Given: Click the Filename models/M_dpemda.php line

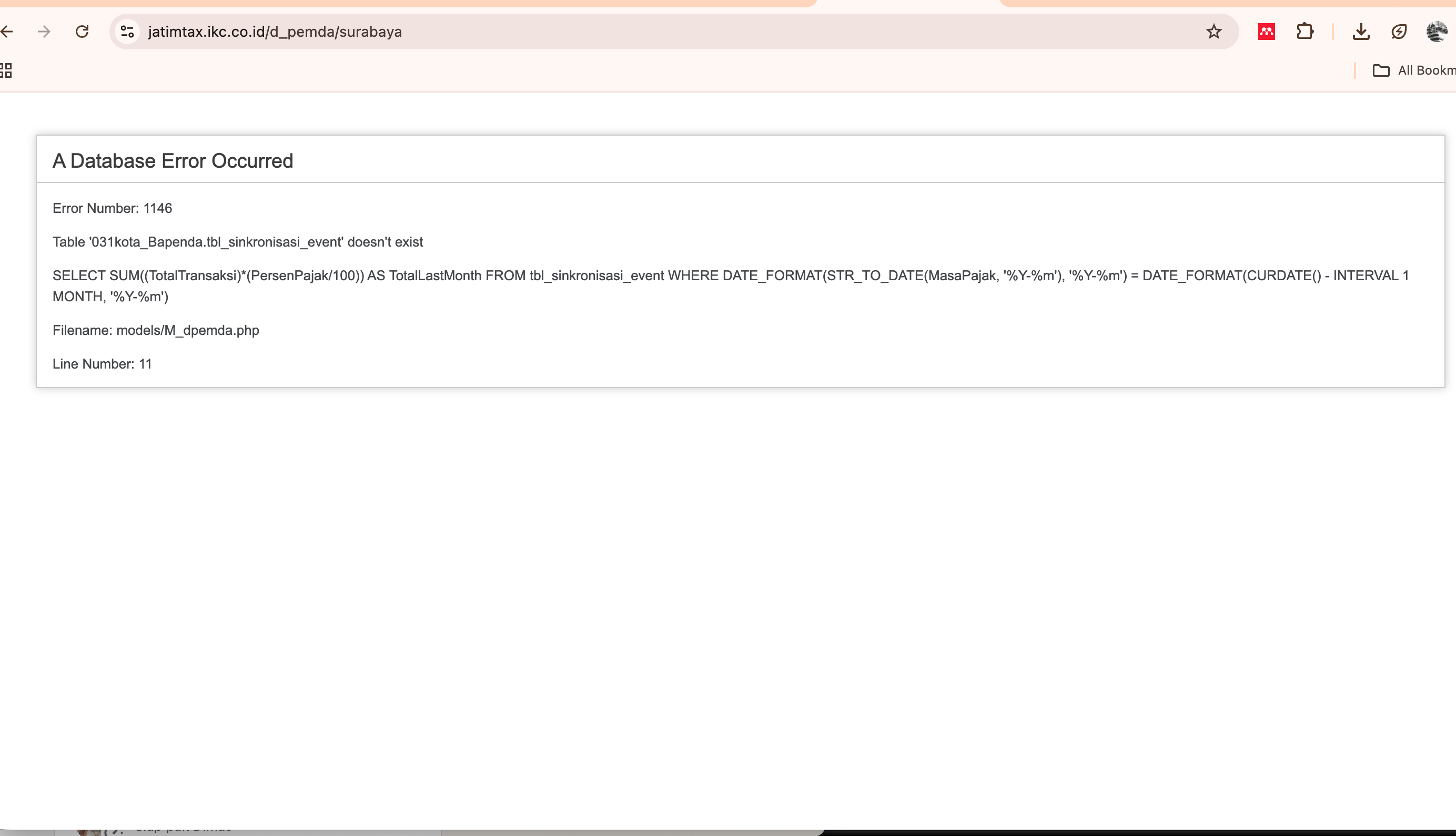Looking at the screenshot, I should tap(156, 331).
